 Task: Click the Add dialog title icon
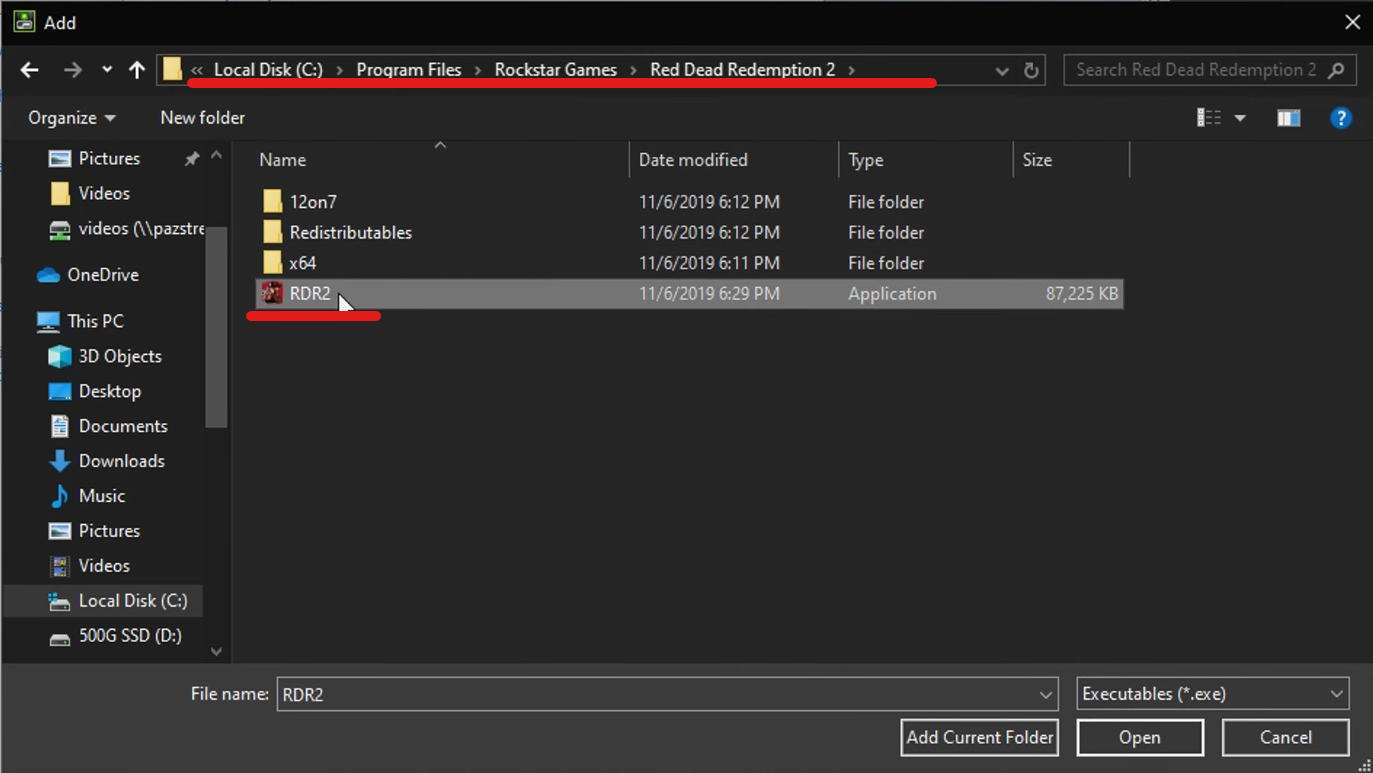click(24, 22)
